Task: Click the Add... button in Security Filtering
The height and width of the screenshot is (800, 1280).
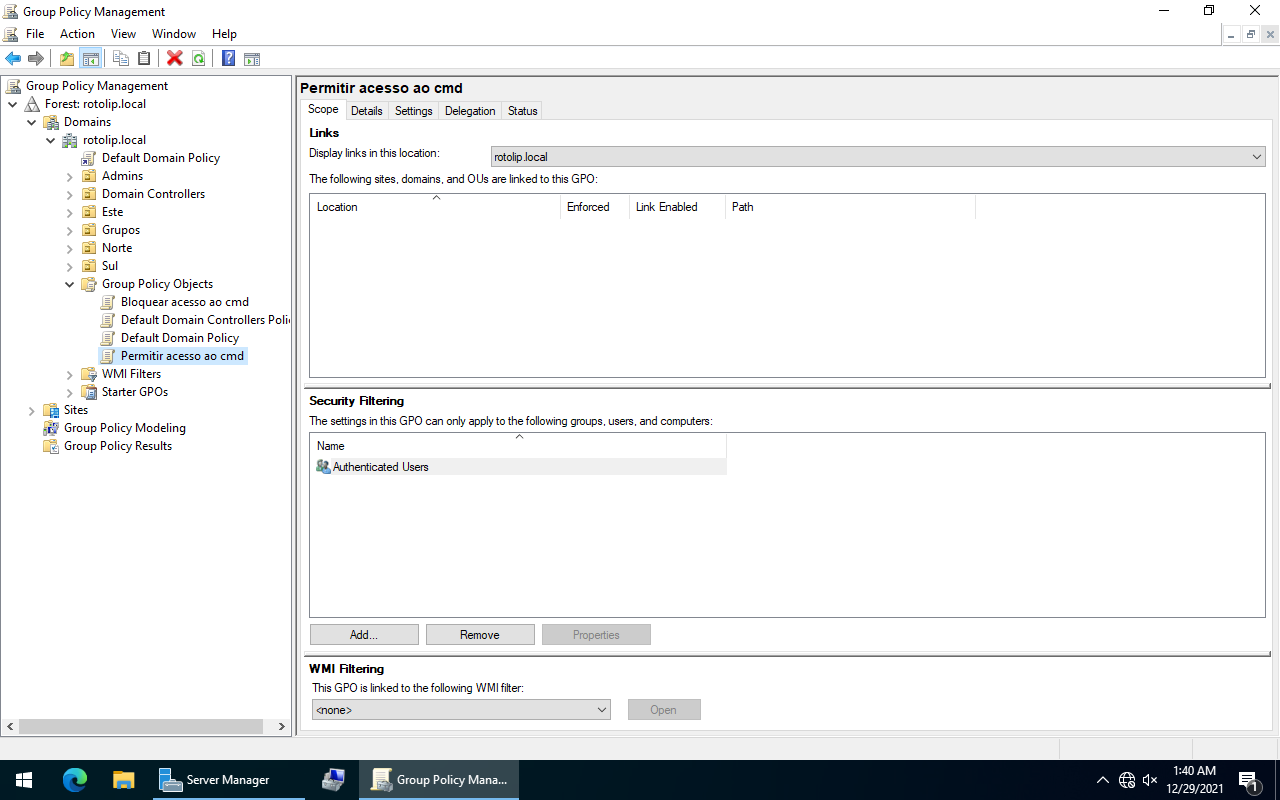Action: [364, 635]
